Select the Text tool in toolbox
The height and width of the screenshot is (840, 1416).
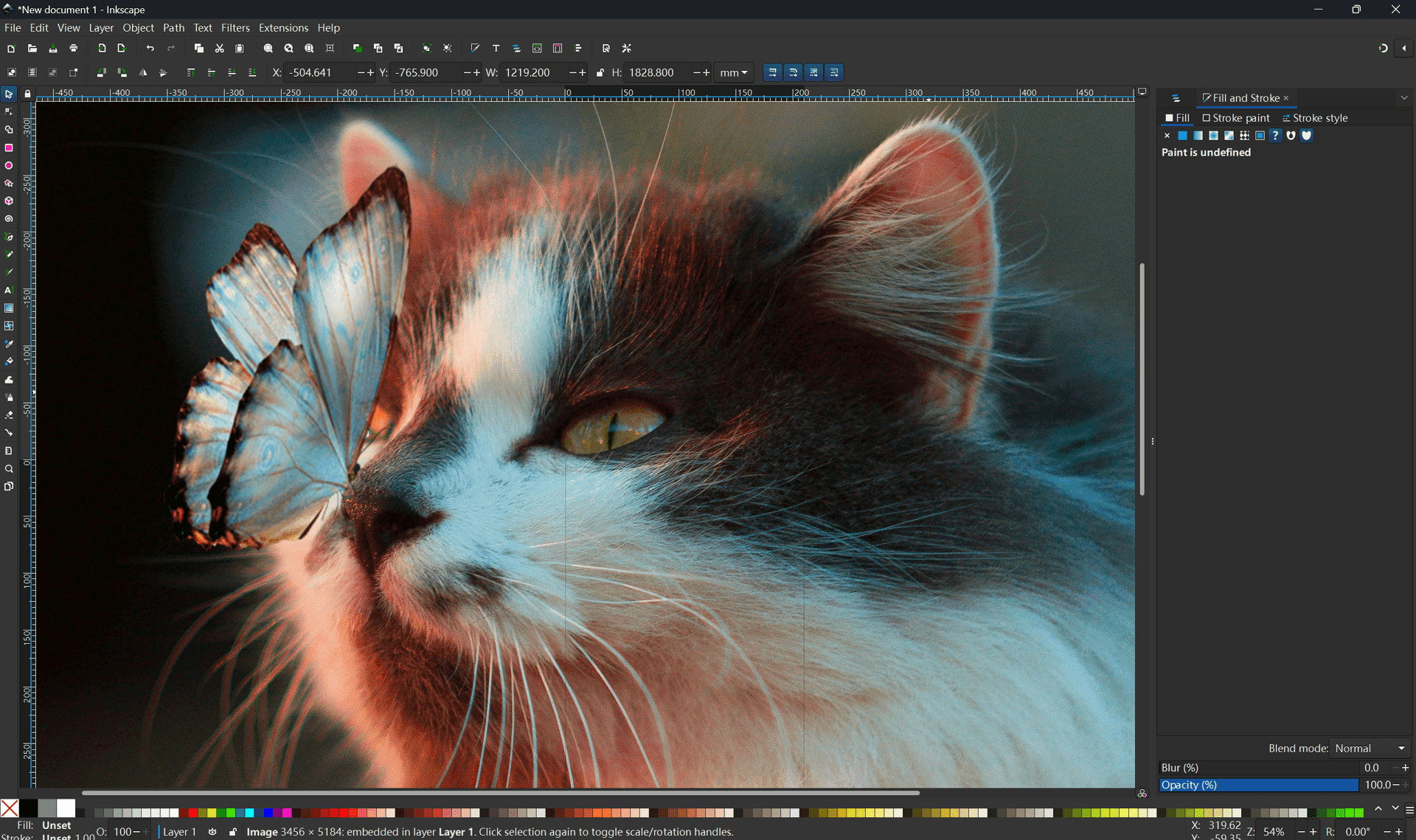tap(9, 291)
